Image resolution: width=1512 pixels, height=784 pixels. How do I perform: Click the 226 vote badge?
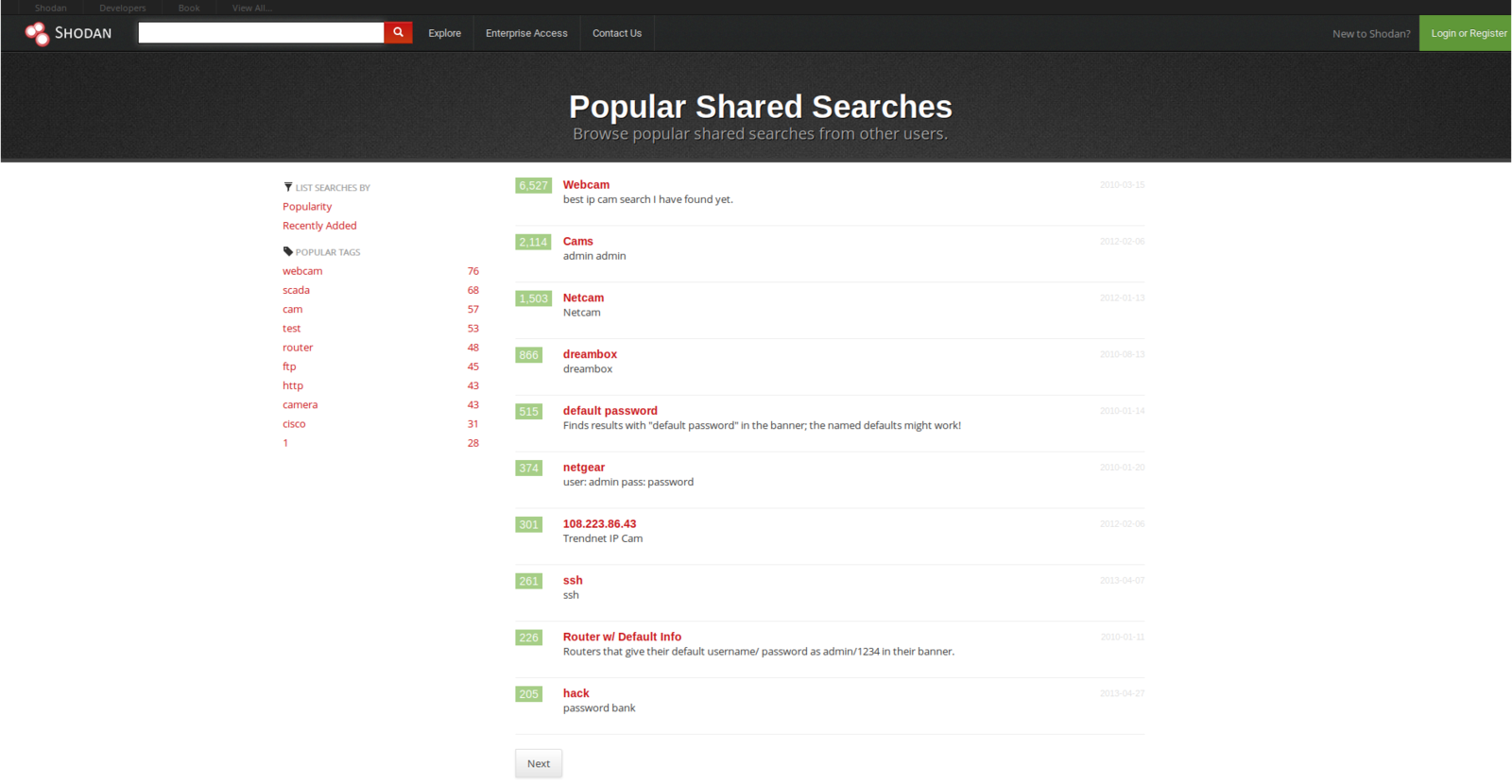pos(528,638)
